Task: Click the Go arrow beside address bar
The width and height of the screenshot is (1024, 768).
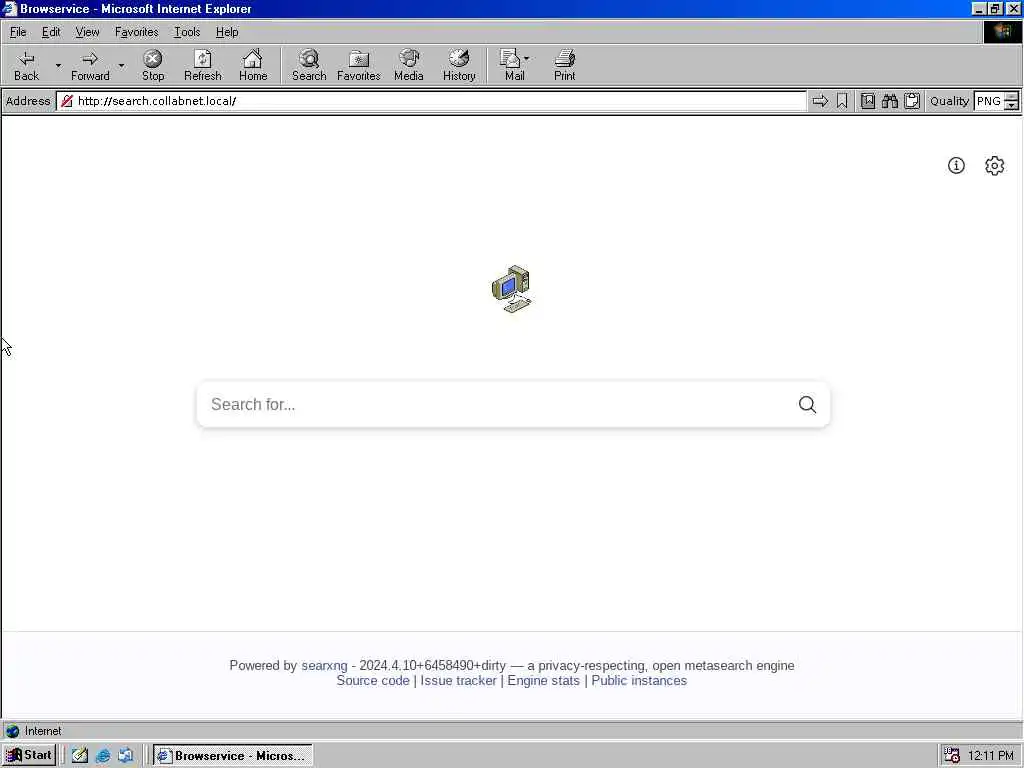Action: click(x=820, y=101)
